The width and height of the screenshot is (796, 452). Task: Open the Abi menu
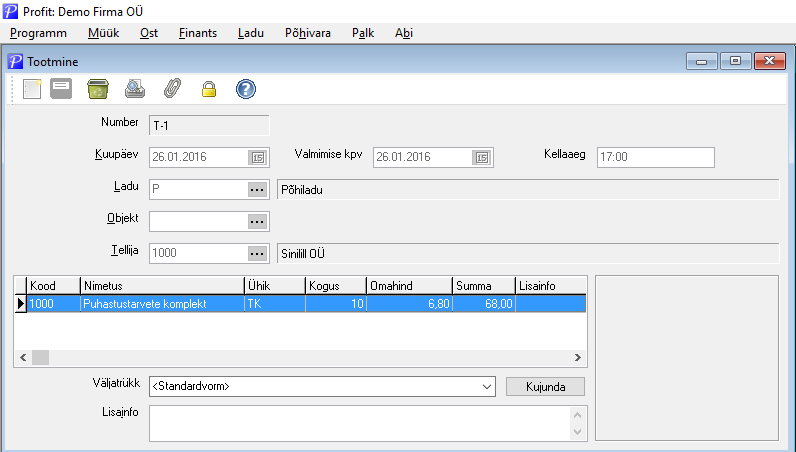coord(404,33)
